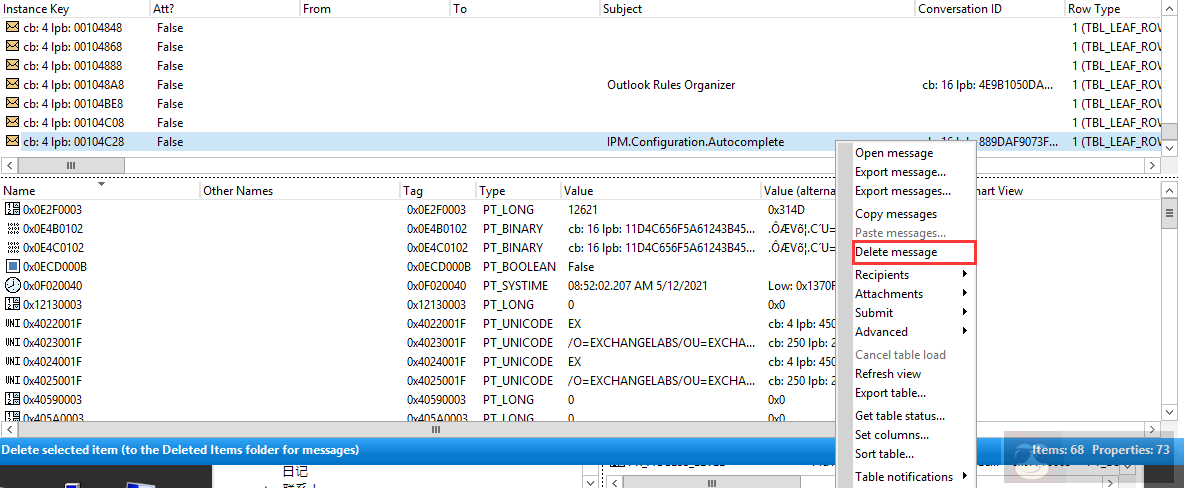Choose Delete message from the context menu
1184x488 pixels.
(896, 252)
